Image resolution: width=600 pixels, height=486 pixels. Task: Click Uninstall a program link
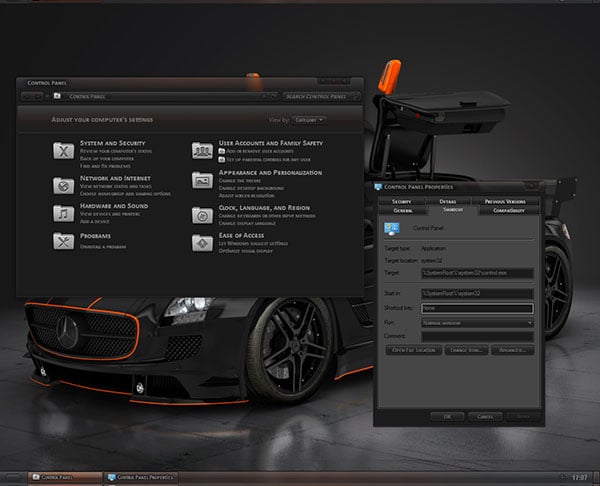[103, 247]
